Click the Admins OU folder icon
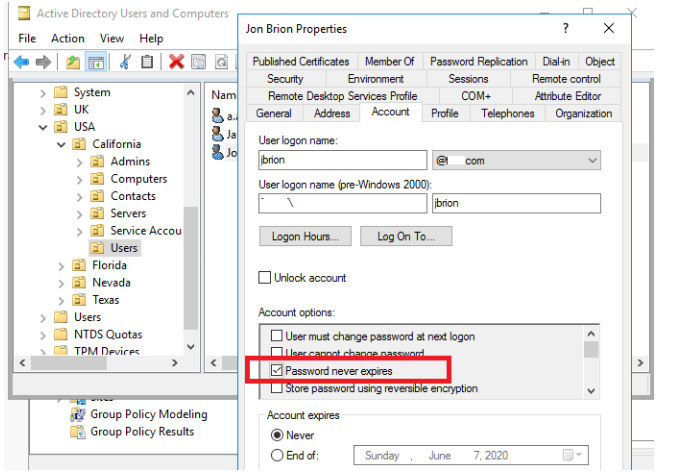This screenshot has height=472, width=676. pyautogui.click(x=97, y=161)
